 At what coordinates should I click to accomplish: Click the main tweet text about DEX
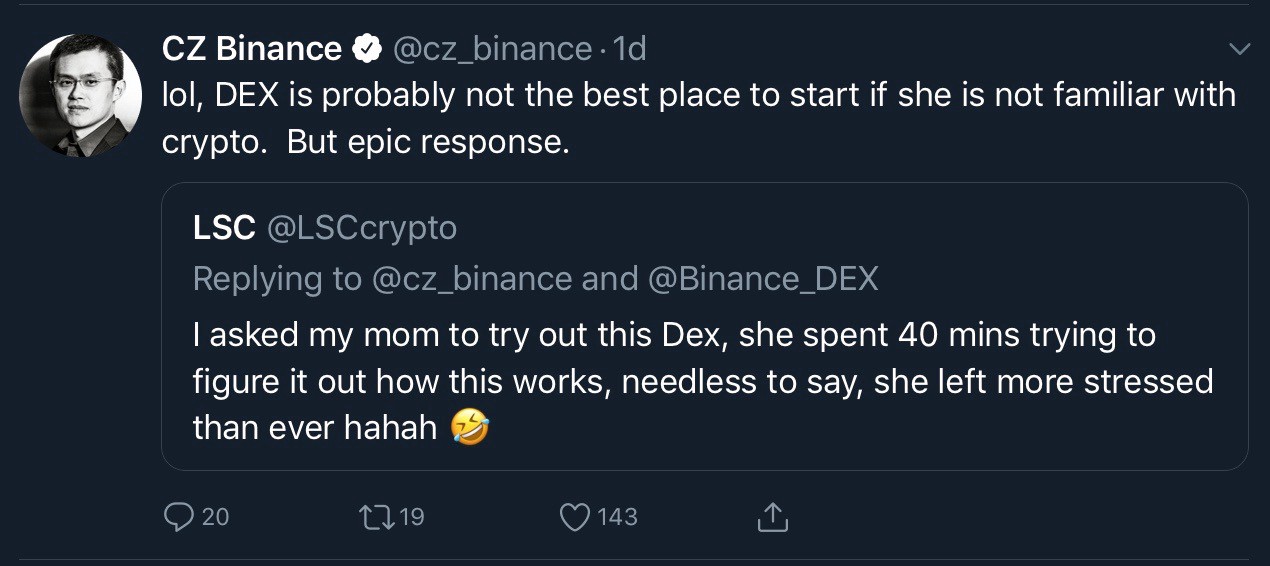coord(698,118)
